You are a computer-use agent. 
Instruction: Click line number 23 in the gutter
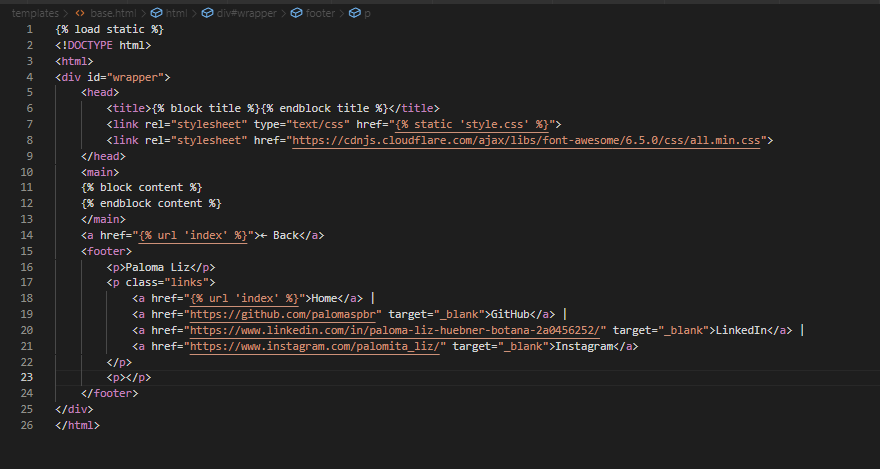(27, 377)
